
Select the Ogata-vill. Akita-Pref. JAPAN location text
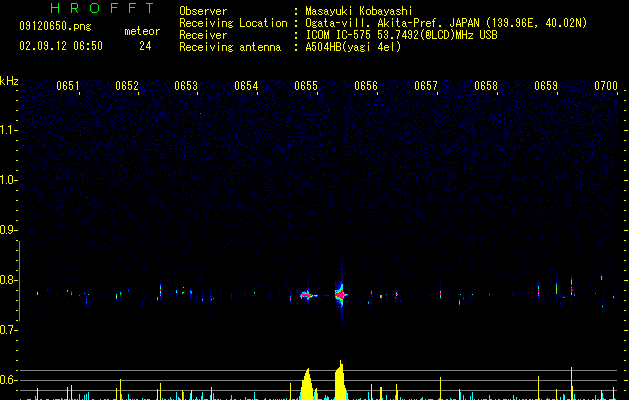pos(446,23)
